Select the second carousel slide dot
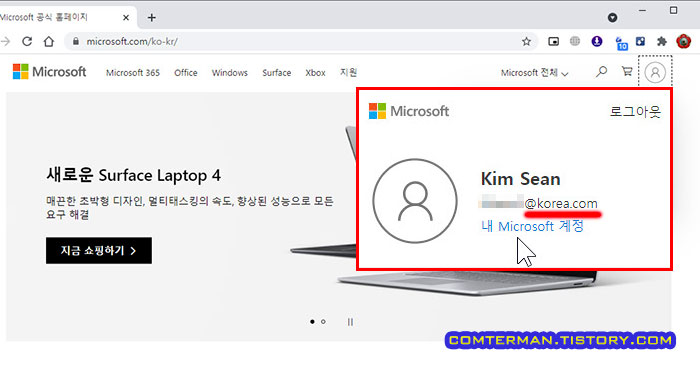Viewport: 700px width, 365px height. pyautogui.click(x=323, y=322)
